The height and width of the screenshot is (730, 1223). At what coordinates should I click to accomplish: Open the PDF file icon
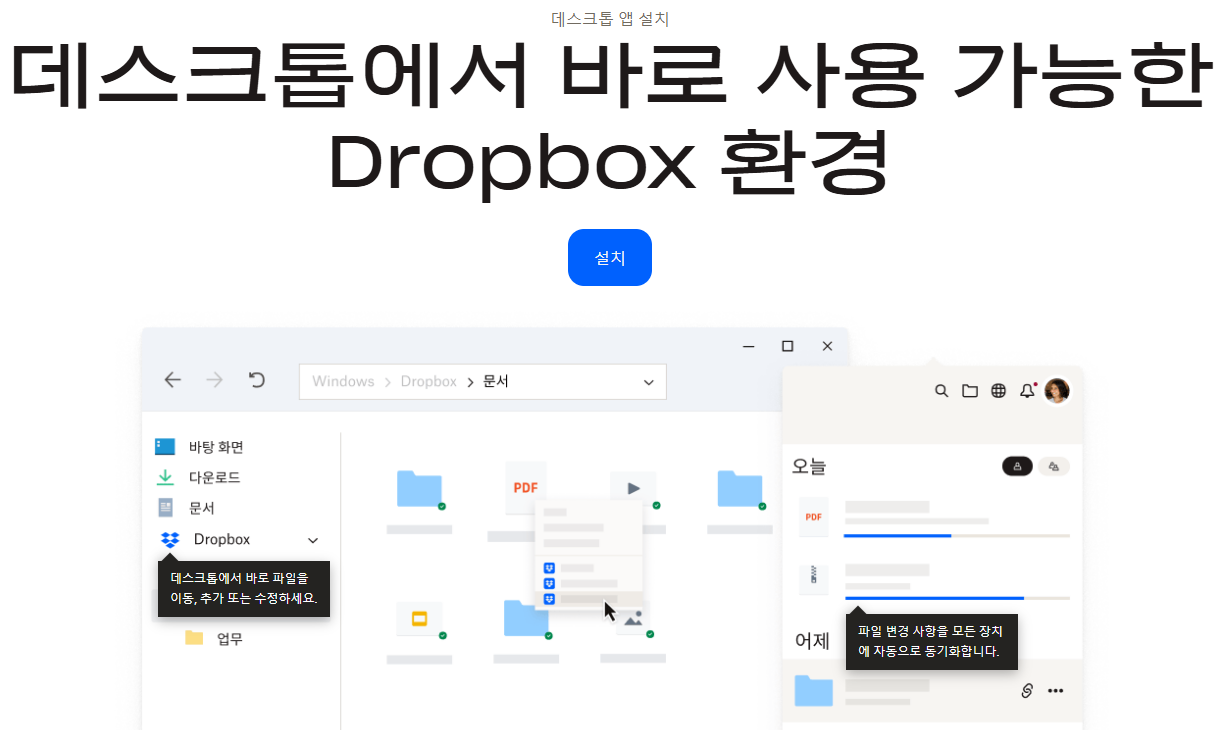524,487
